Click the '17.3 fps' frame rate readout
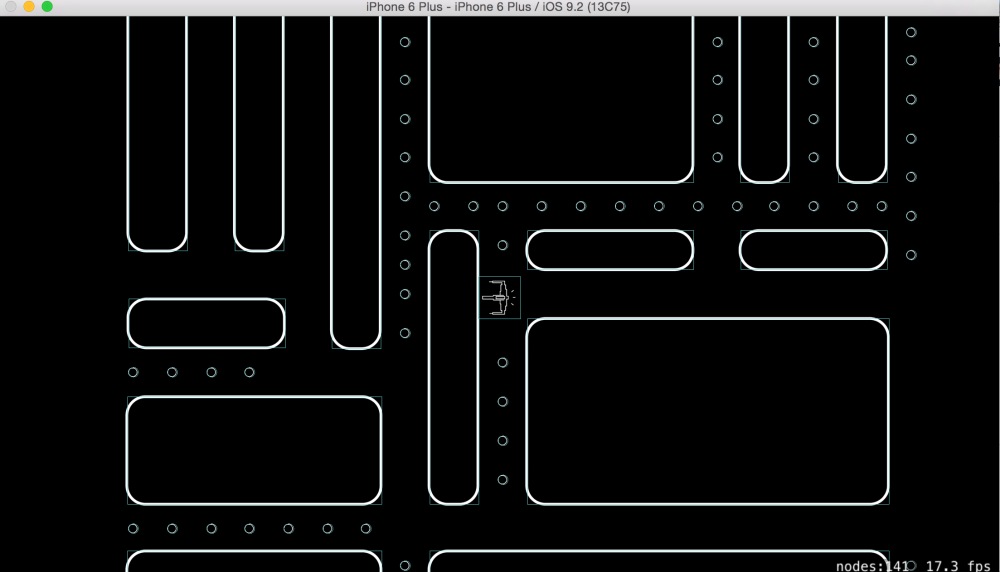 (958, 566)
